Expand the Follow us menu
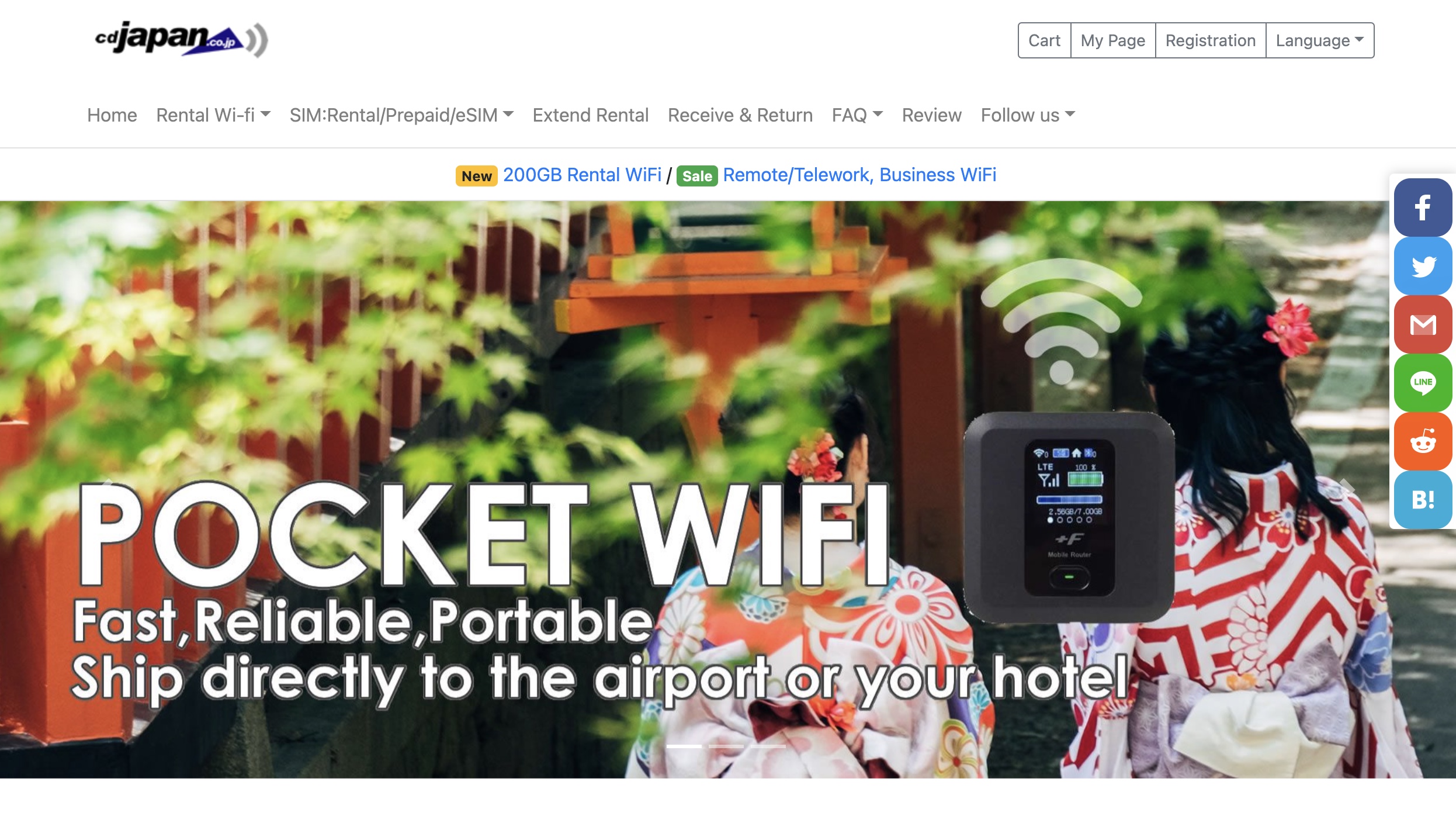1456x816 pixels. (x=1028, y=115)
